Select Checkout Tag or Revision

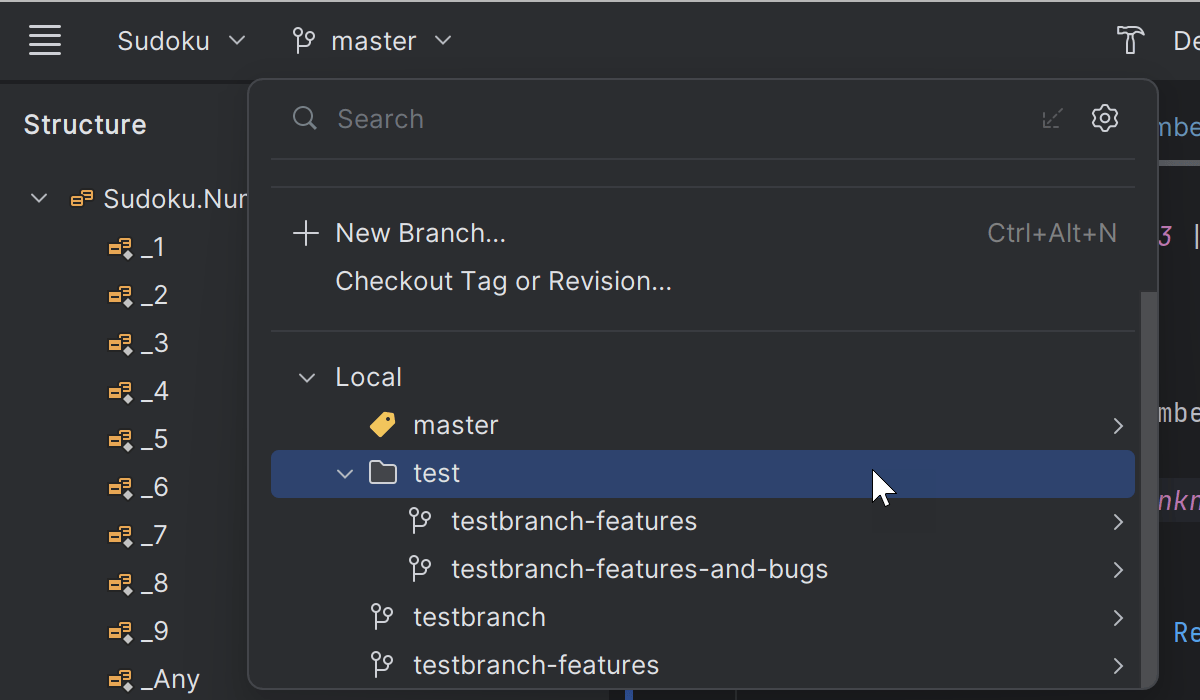click(x=503, y=281)
